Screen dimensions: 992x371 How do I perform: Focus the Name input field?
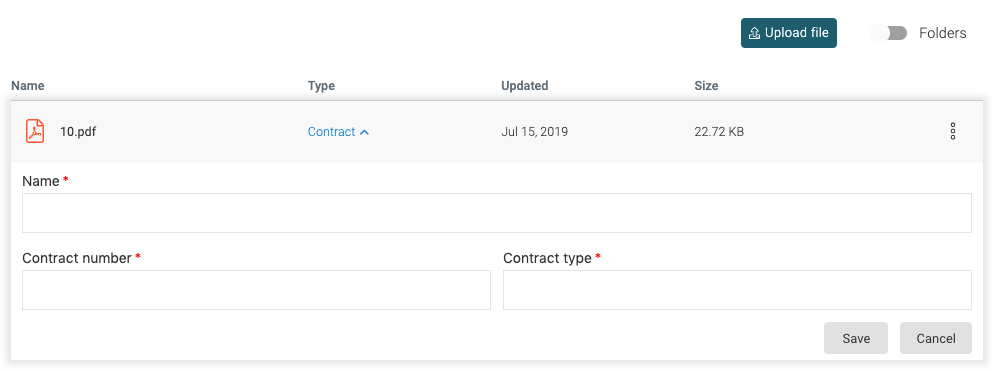click(497, 213)
